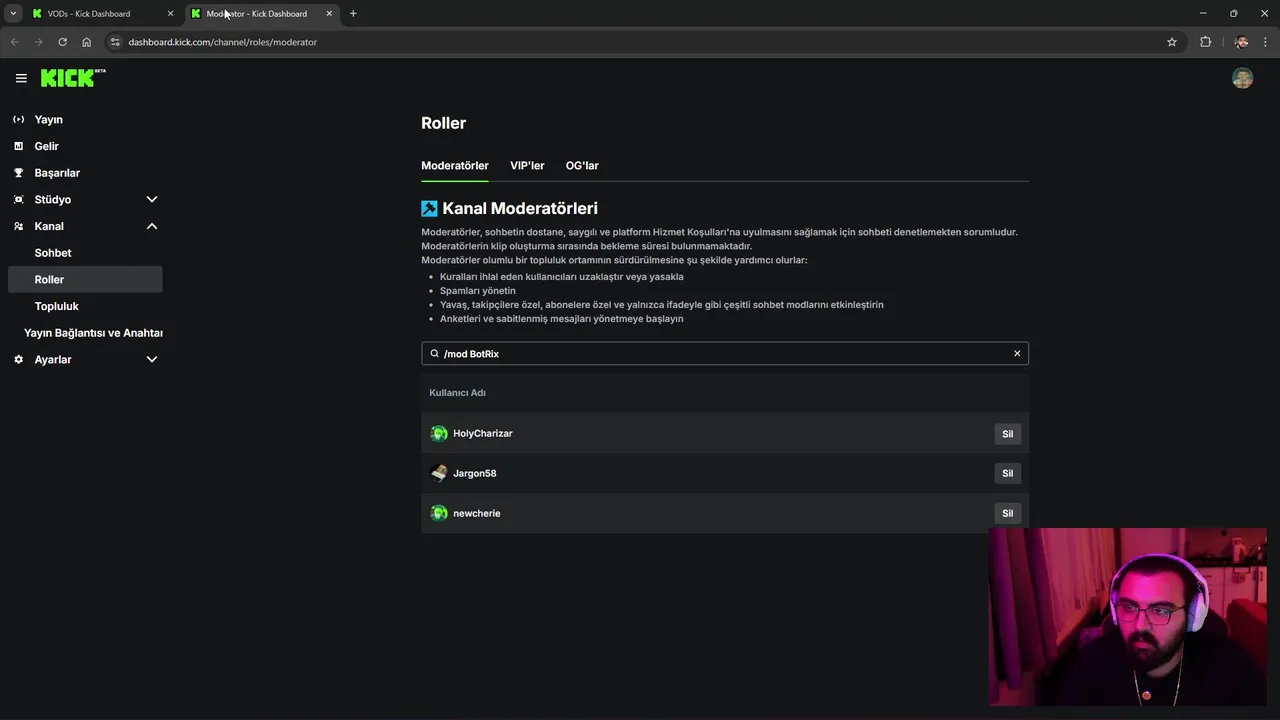This screenshot has width=1280, height=720.
Task: Click the Yayın broadcast icon in sidebar
Action: point(18,119)
